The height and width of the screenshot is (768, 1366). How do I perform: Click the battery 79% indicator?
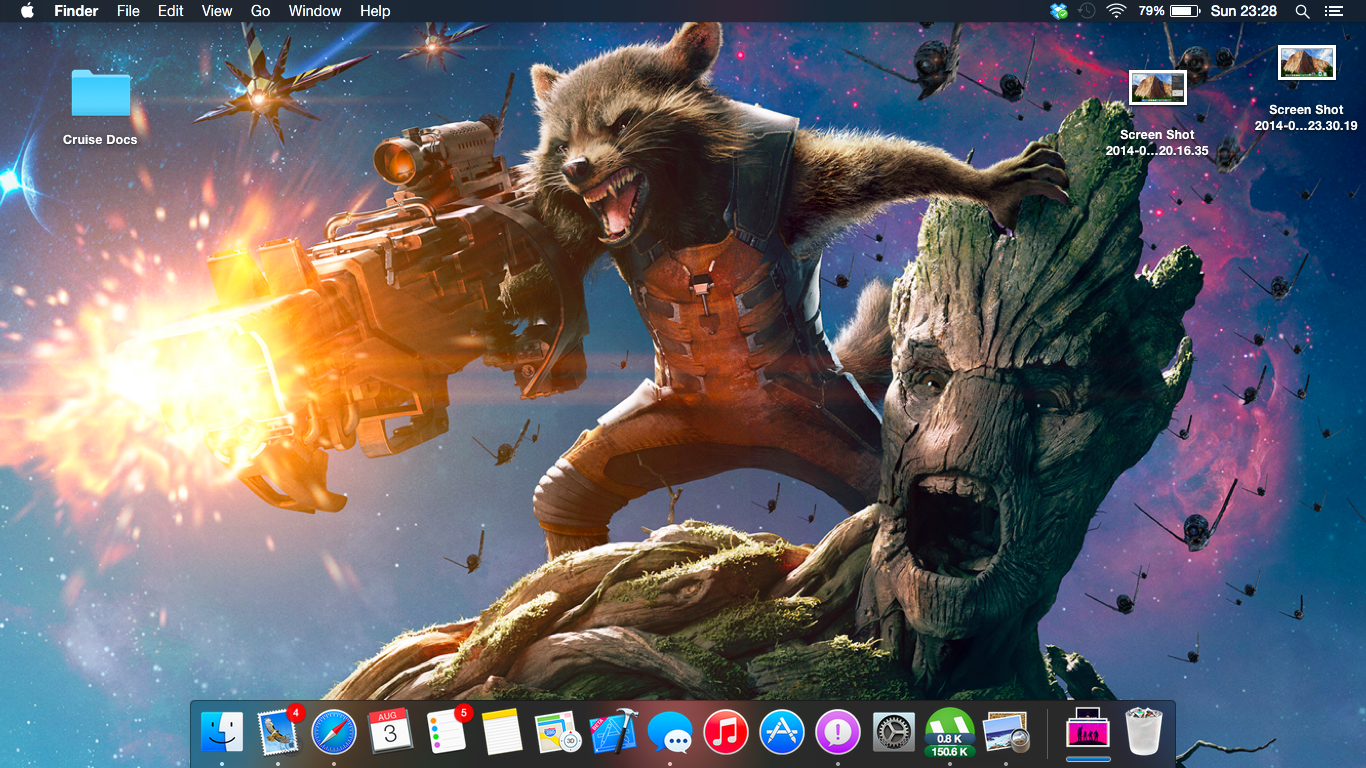1168,11
